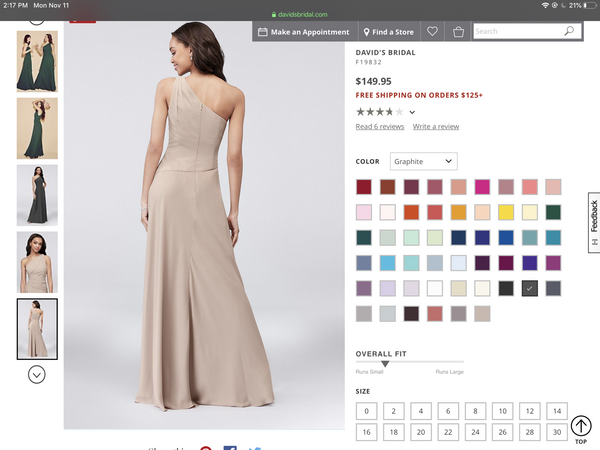Click the star rating stars
This screenshot has width=600, height=450.
[379, 112]
